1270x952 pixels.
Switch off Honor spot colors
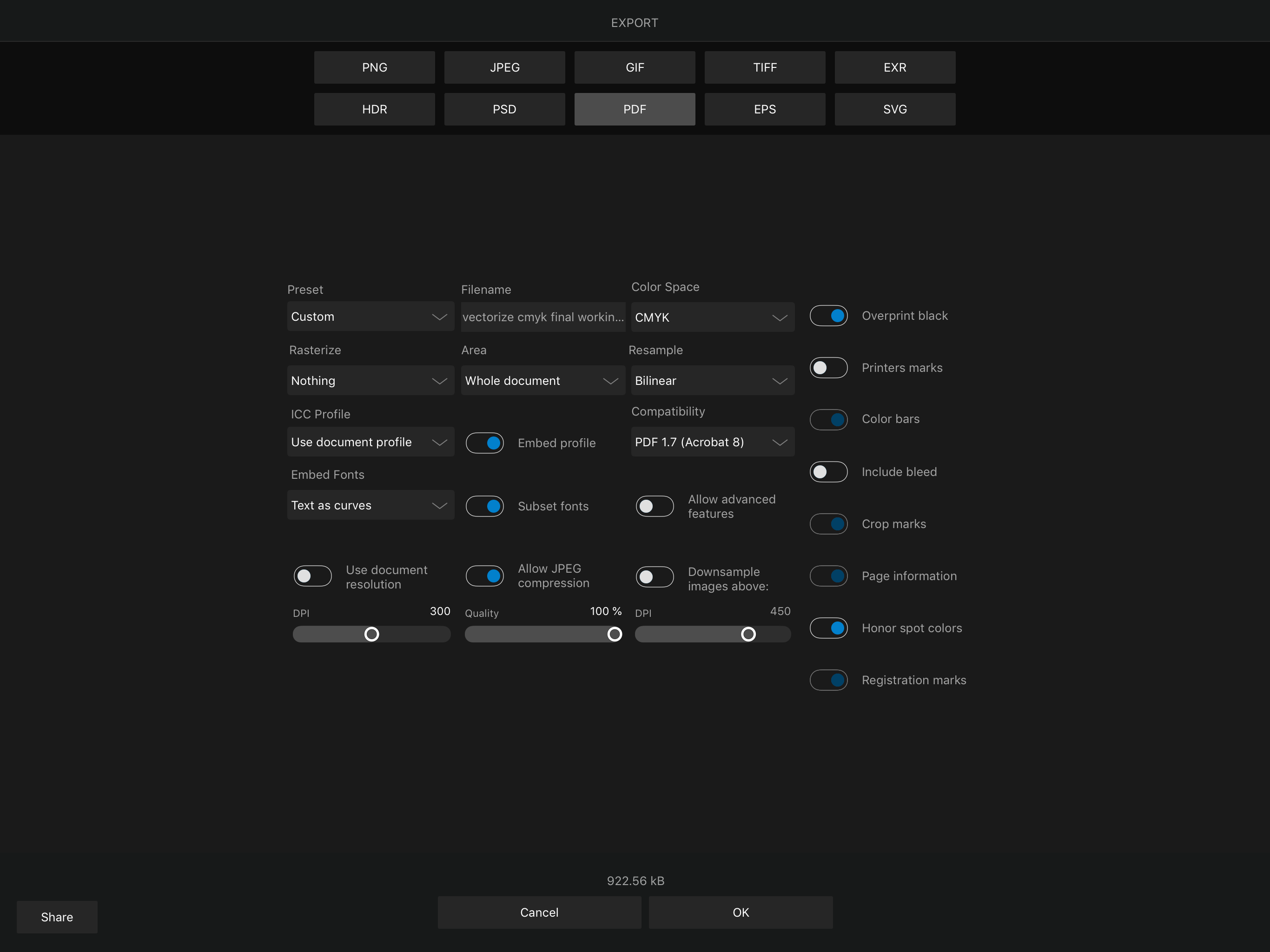coord(828,628)
